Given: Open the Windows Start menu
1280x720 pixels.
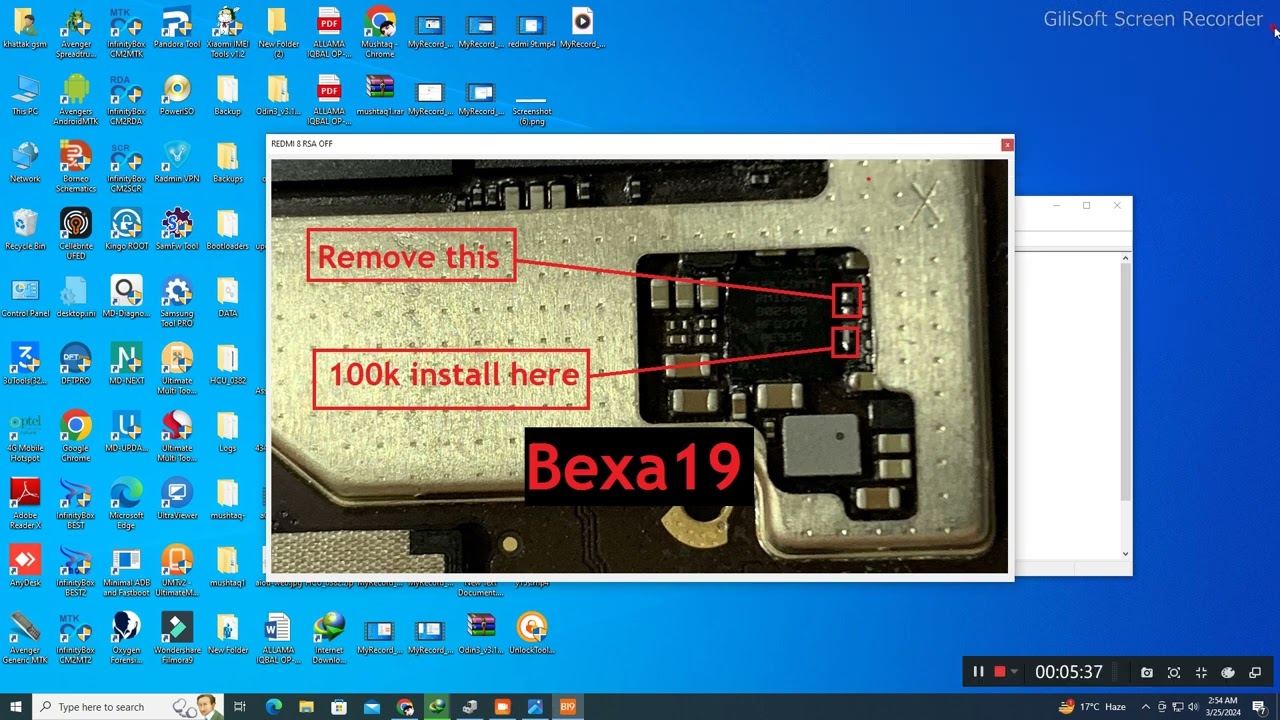Looking at the screenshot, I should 15,707.
